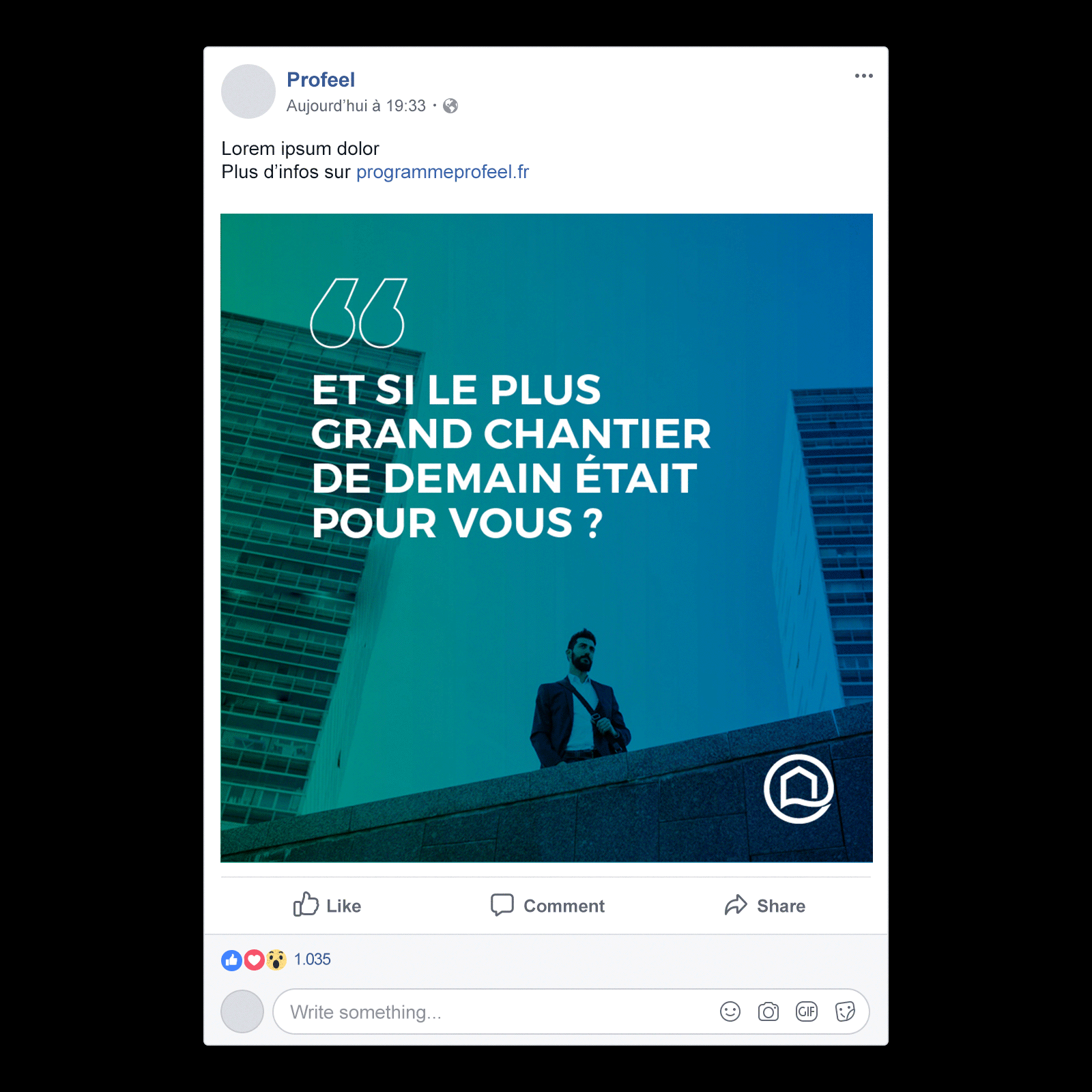Image resolution: width=1092 pixels, height=1092 pixels.
Task: Click the house logo on the image
Action: click(799, 789)
